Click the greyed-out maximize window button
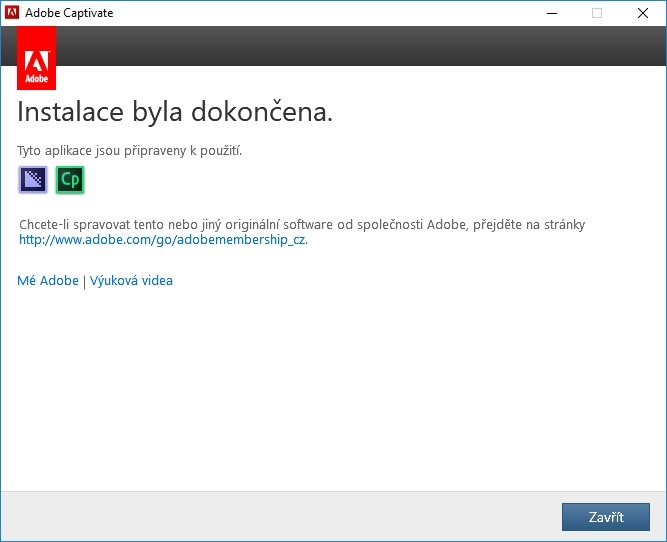 [597, 13]
